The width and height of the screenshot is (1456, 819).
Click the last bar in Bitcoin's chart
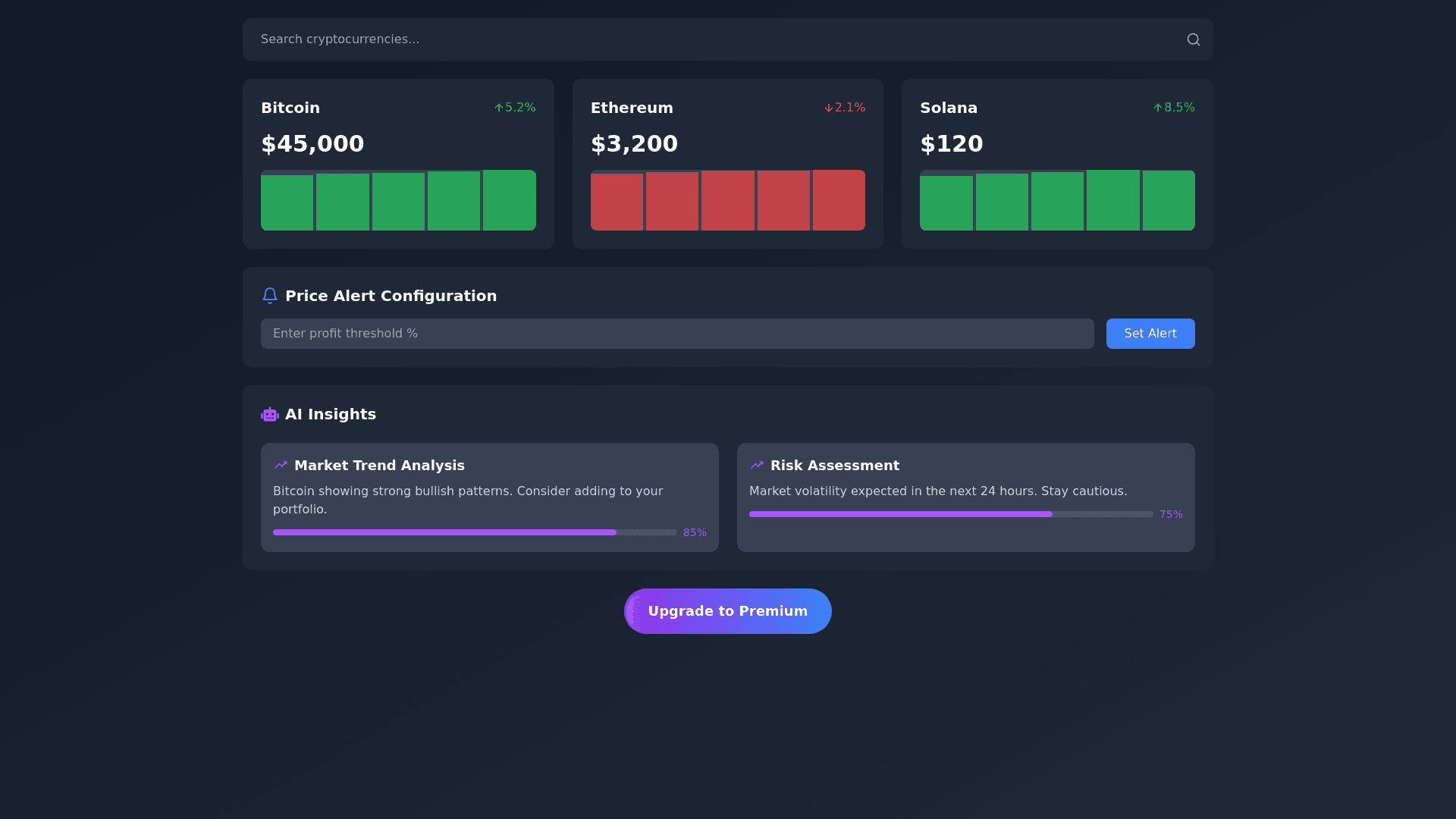click(509, 200)
